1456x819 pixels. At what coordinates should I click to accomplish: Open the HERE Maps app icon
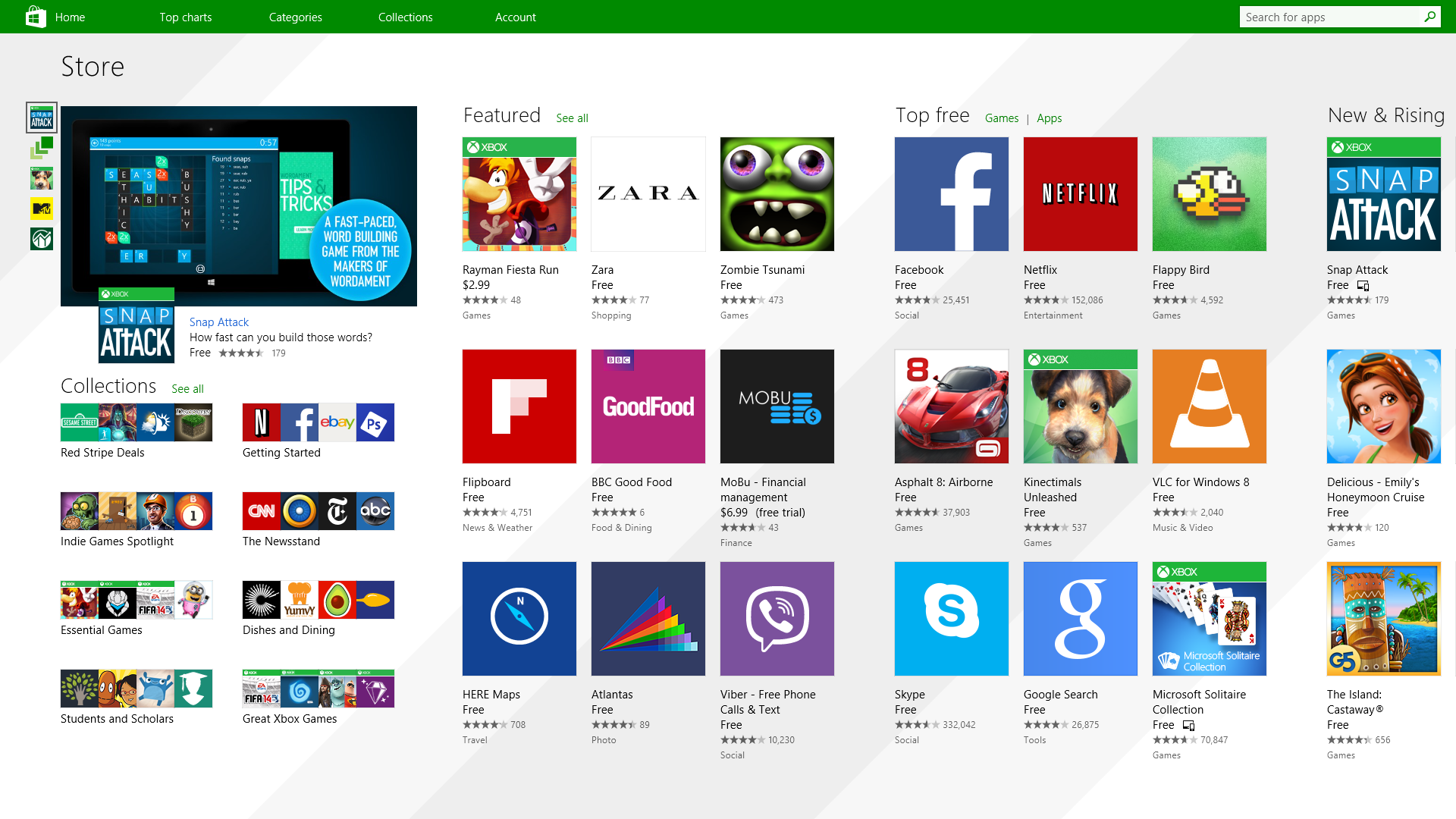tap(519, 618)
